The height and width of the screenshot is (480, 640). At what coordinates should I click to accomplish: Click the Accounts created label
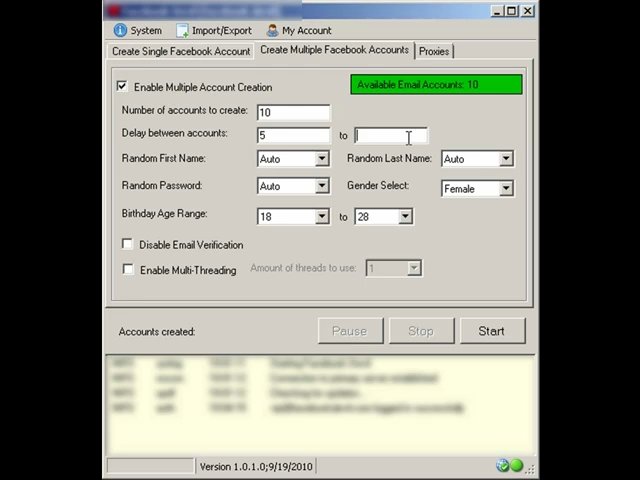(157, 332)
